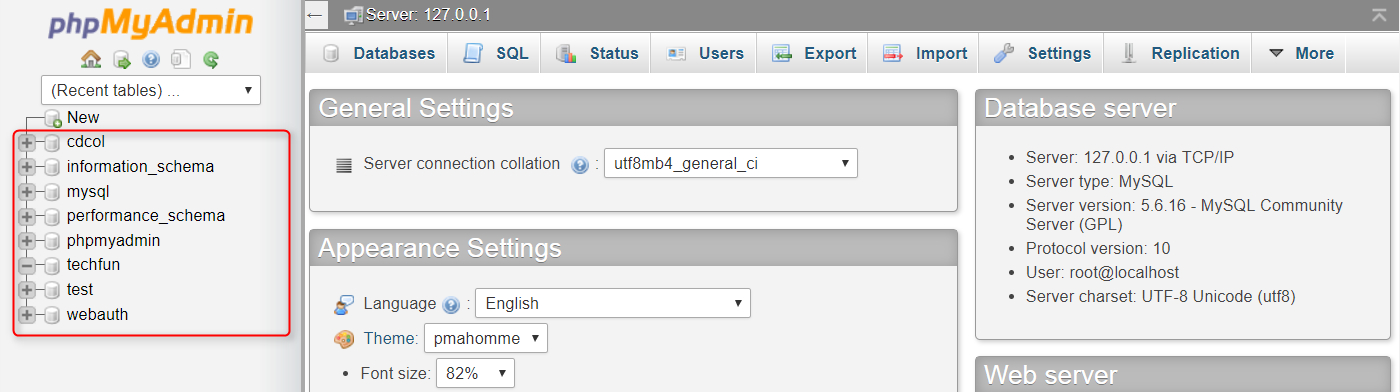Open the Databases tab
The image size is (1400, 392).
tap(378, 54)
